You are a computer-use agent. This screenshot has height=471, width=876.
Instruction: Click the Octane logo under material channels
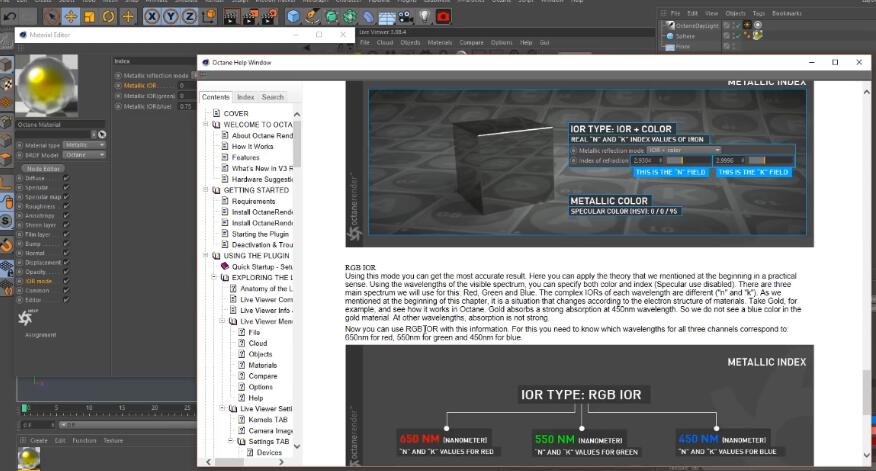coord(25,318)
